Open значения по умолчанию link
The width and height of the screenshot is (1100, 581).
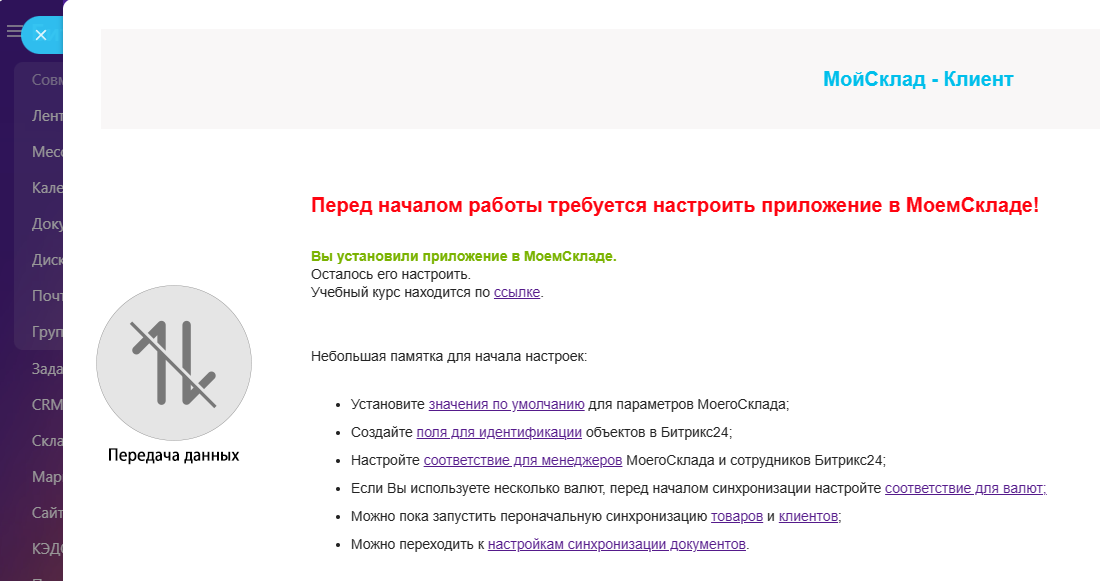pos(507,404)
